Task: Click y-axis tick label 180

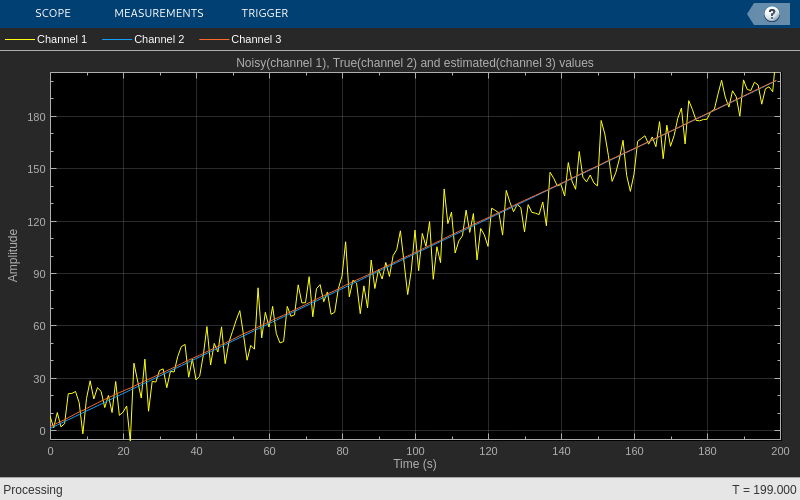Action: point(36,117)
